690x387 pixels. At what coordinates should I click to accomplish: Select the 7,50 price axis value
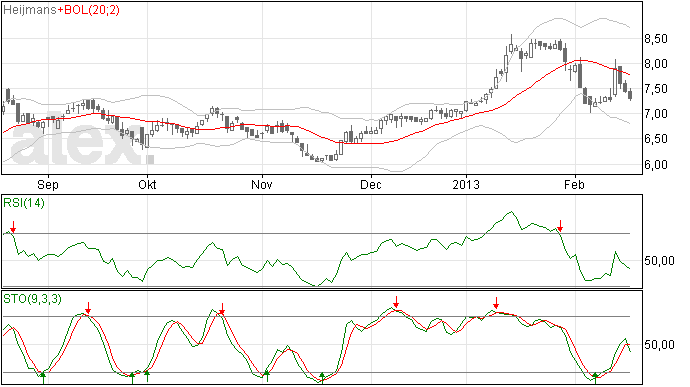point(656,89)
